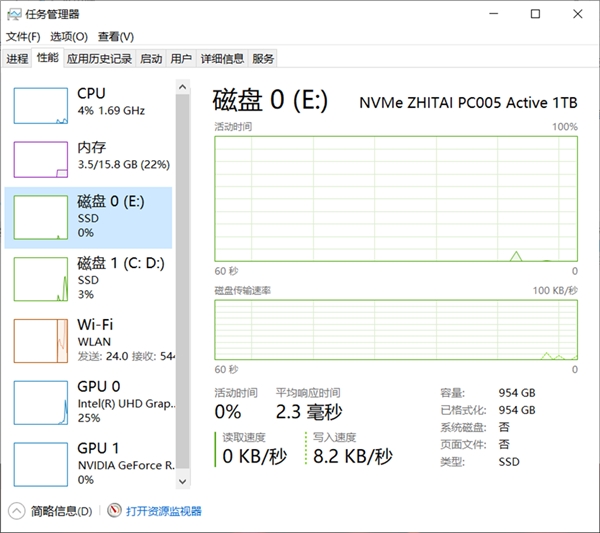Click the 100 KB/秒 scale label
The height and width of the screenshot is (533, 600).
point(555,290)
